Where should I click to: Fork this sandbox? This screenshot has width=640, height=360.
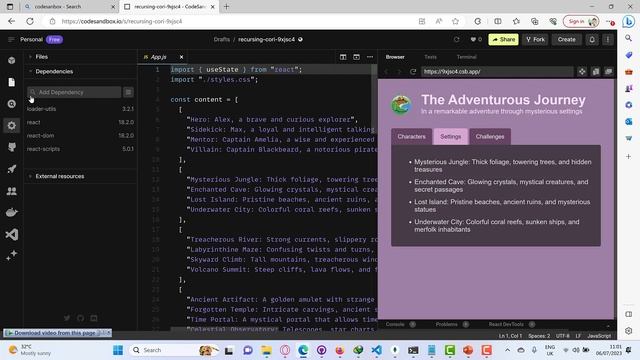535,40
